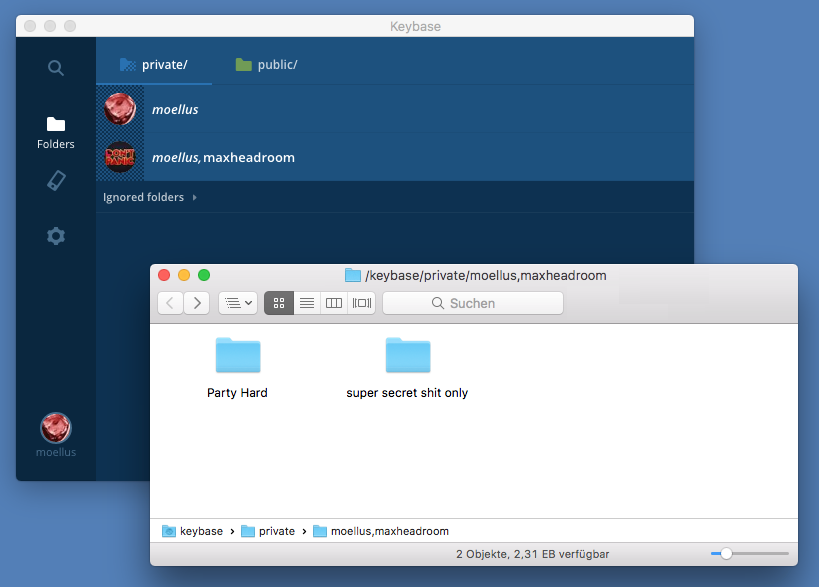Open Keybase settings gear
This screenshot has height=587, width=819.
click(x=56, y=236)
